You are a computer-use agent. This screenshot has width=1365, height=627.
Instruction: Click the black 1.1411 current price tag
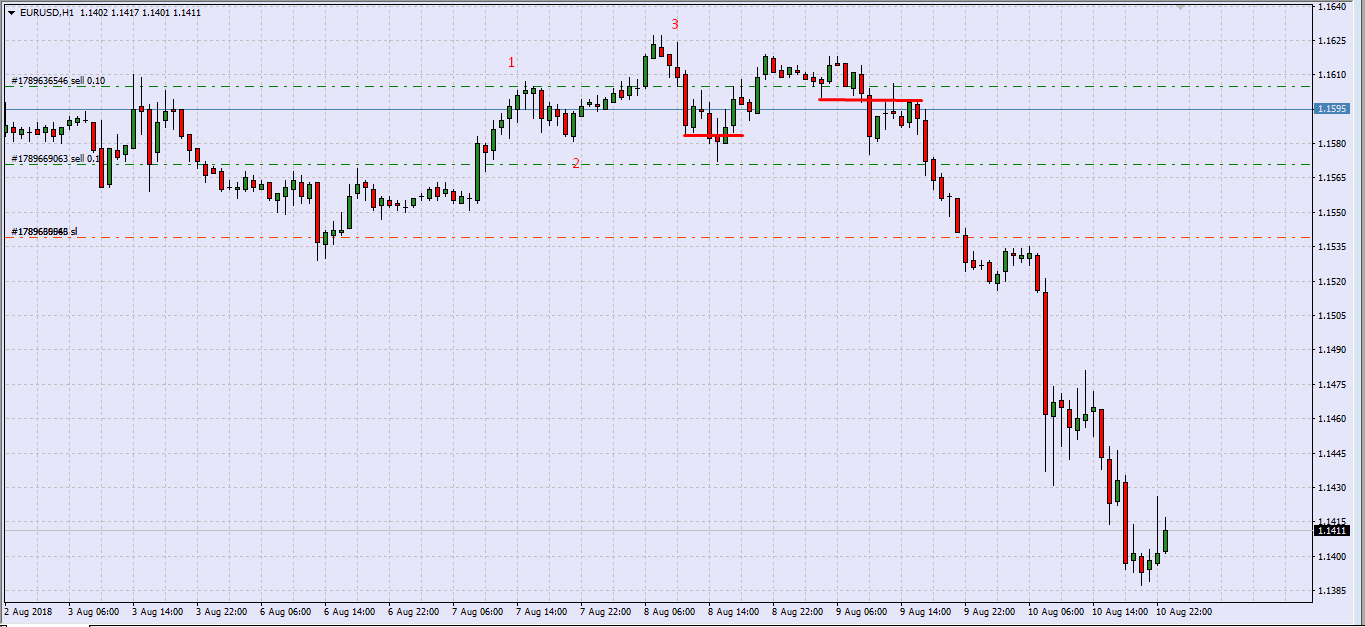pos(1331,530)
